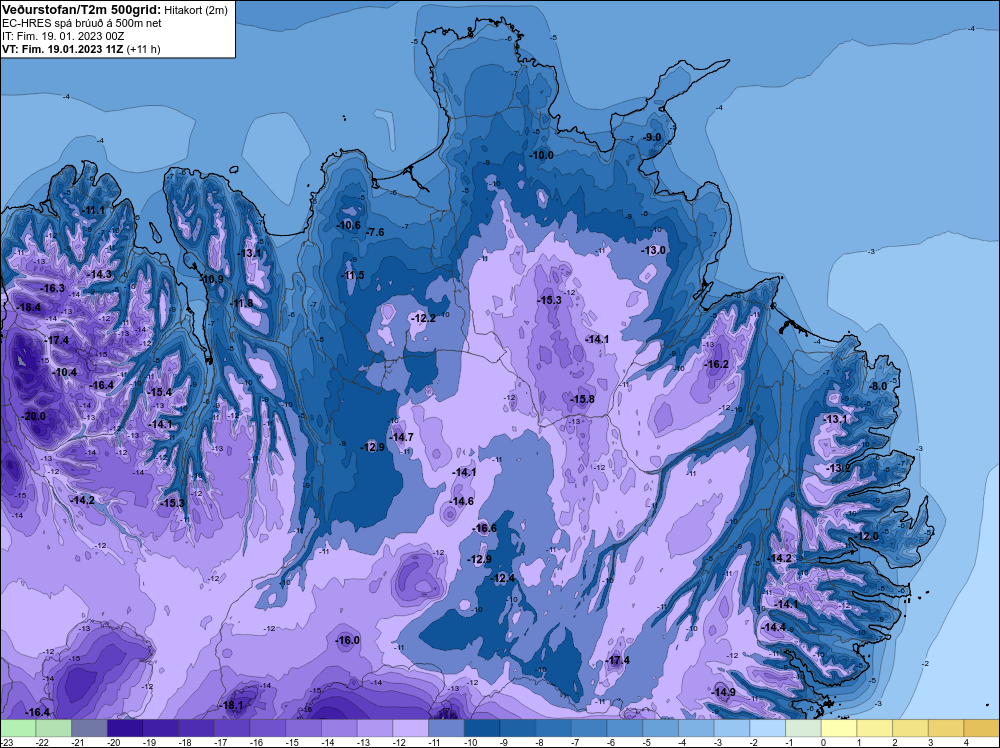Click the -11.8 temperature label

click(x=241, y=303)
